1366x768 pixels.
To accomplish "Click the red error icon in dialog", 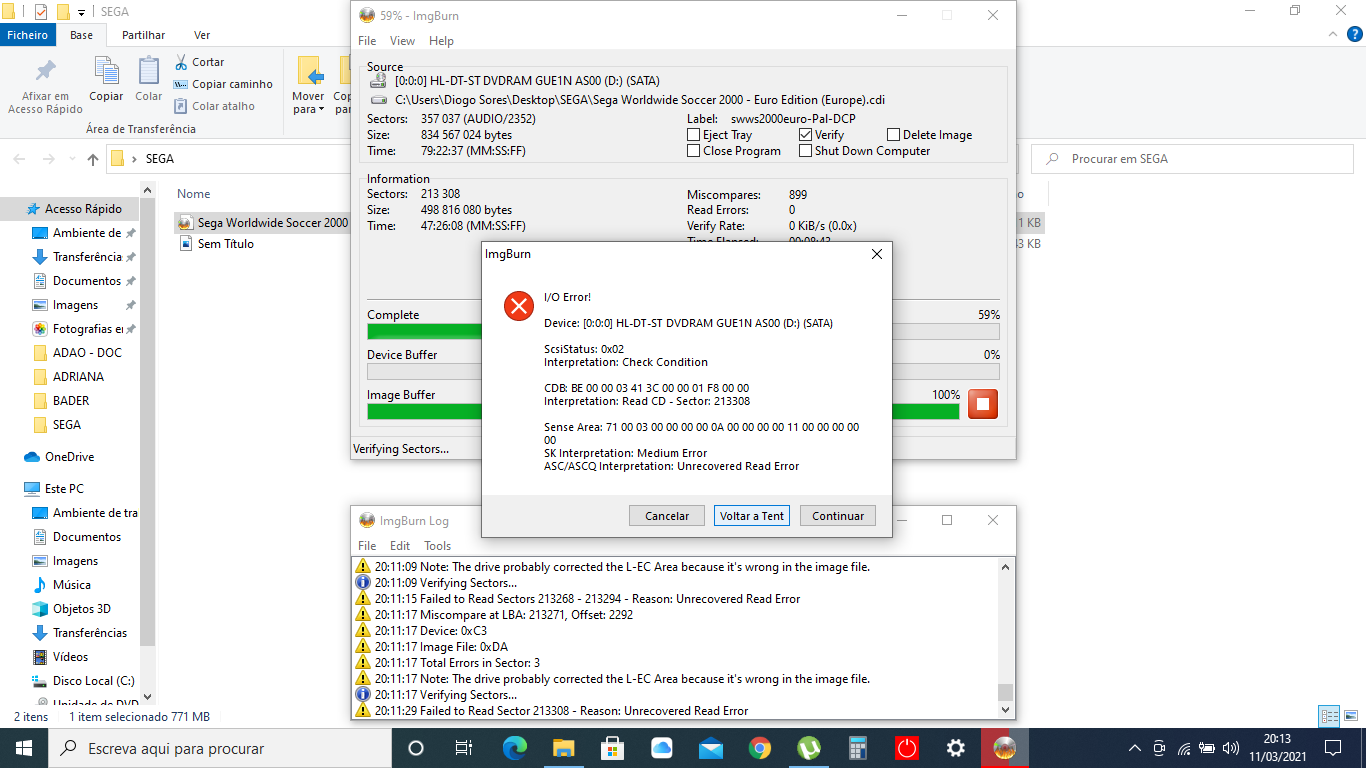I will [518, 306].
